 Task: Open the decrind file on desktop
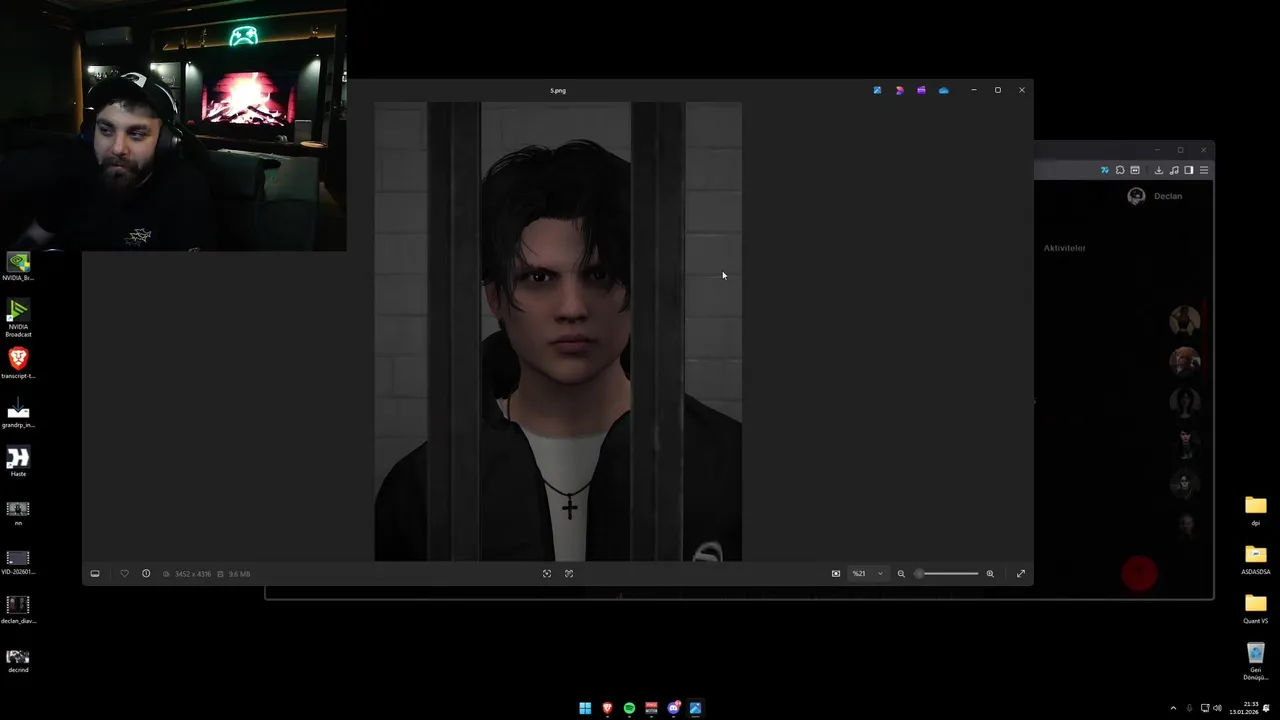18,659
